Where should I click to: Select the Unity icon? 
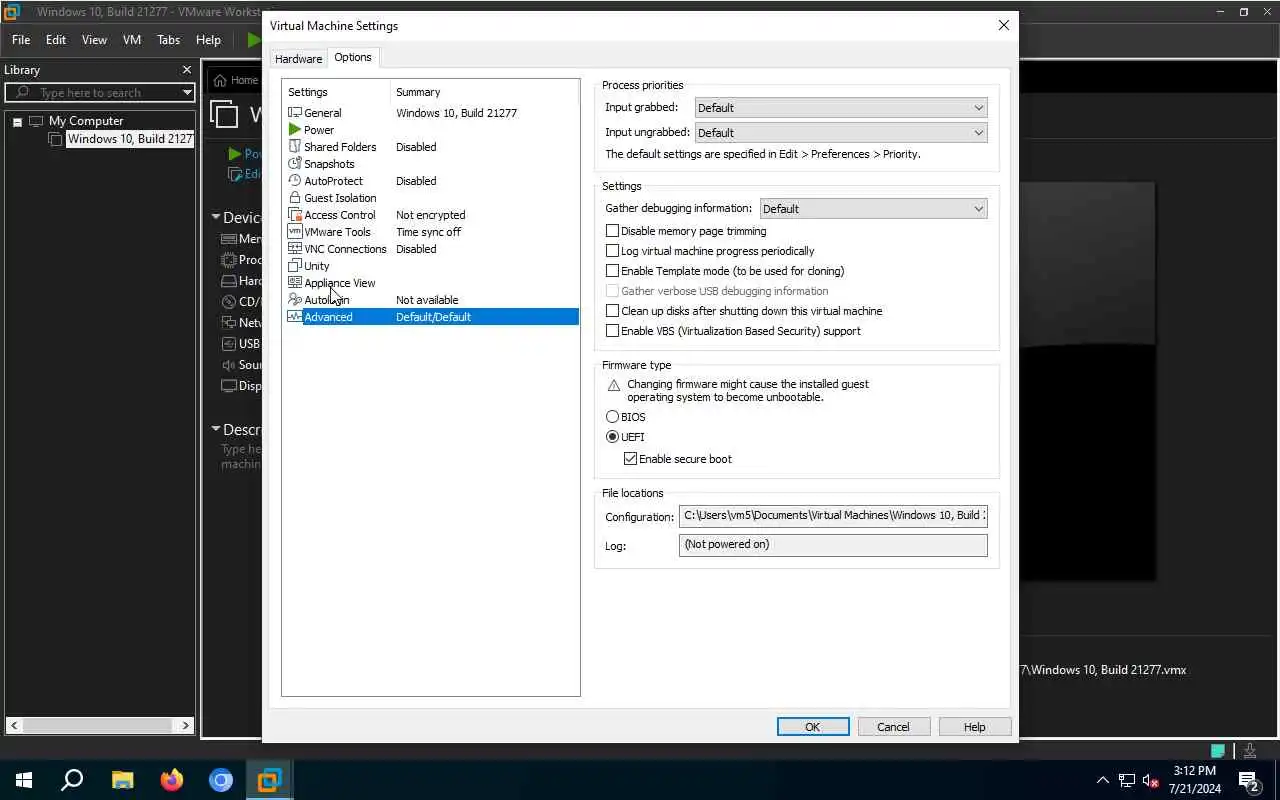[x=295, y=266]
